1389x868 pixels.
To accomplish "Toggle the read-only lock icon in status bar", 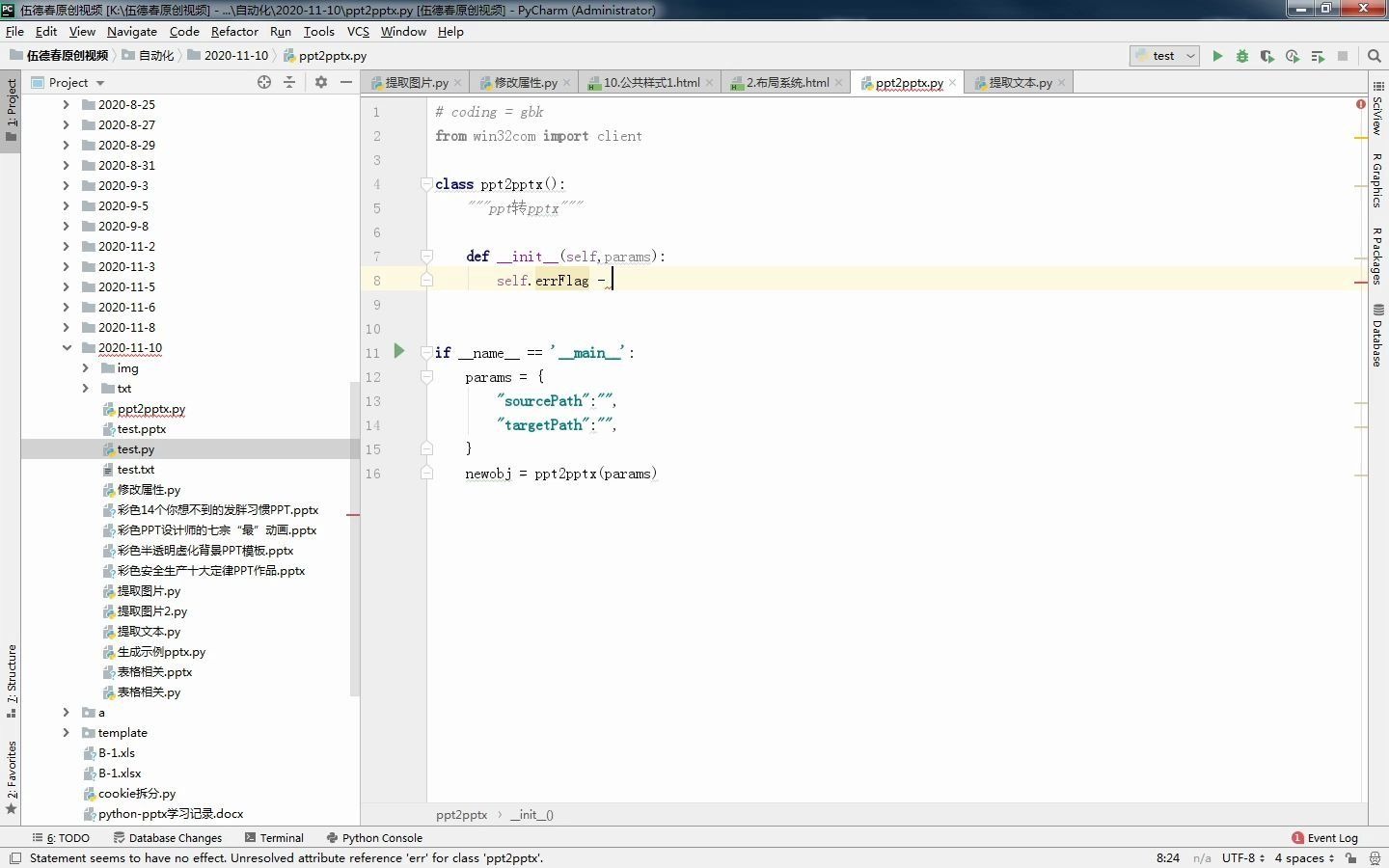I will [1351, 857].
